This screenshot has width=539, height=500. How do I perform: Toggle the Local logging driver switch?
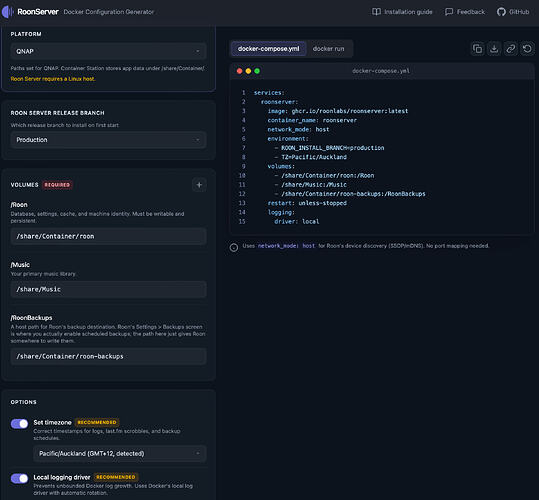click(x=19, y=478)
